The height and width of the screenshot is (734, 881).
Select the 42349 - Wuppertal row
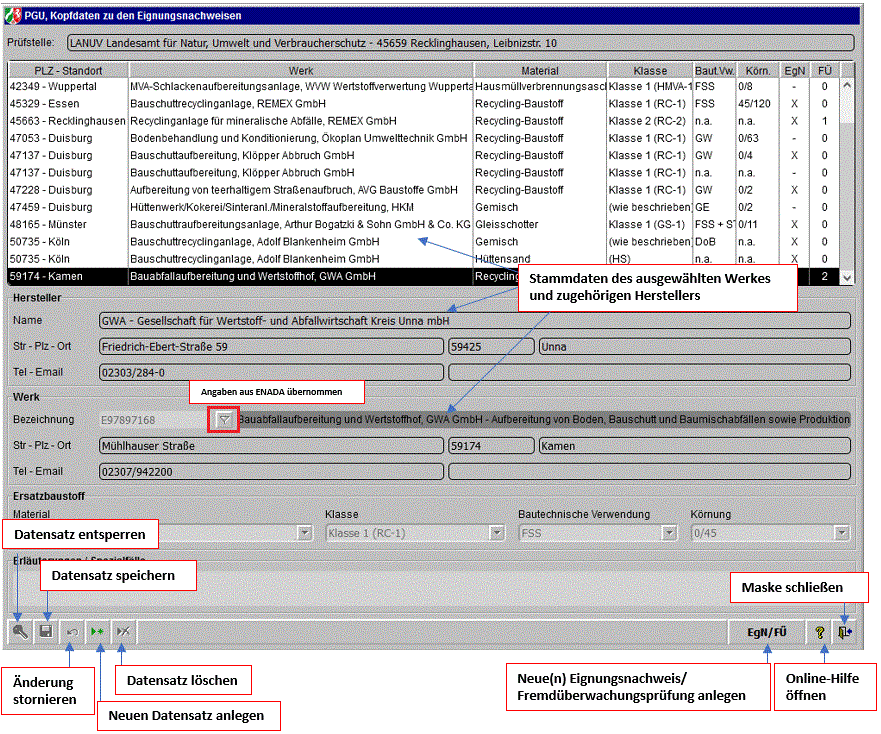coord(68,87)
